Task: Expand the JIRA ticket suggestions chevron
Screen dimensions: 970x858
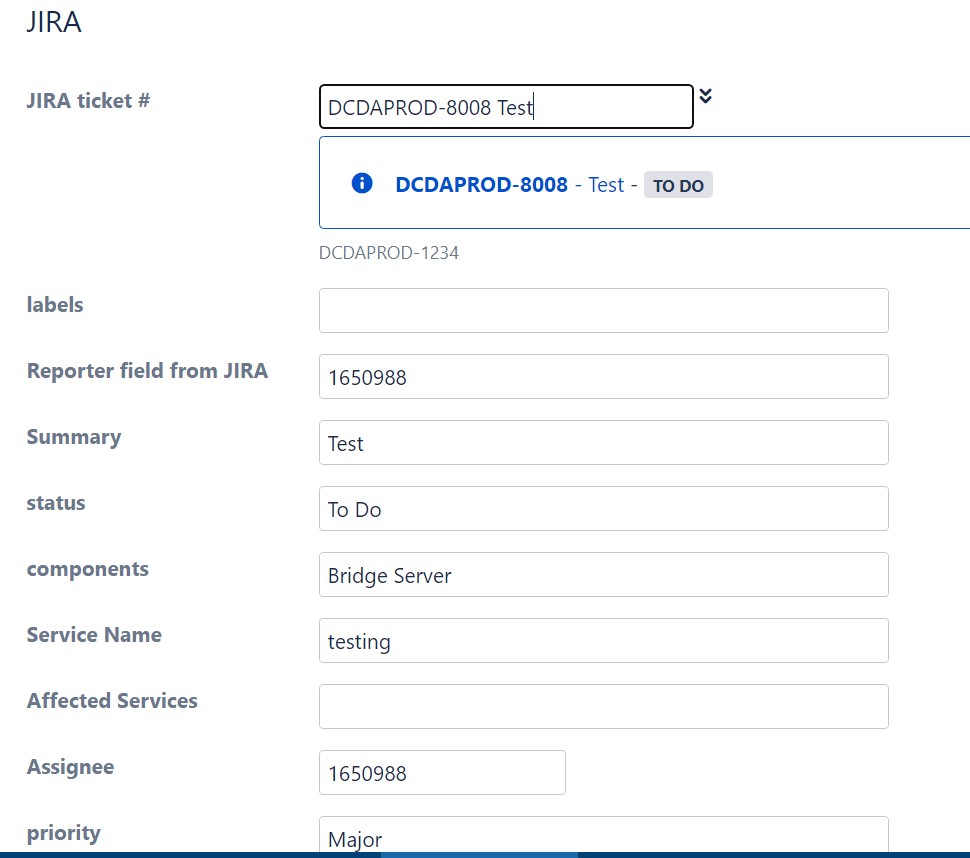Action: tap(706, 96)
